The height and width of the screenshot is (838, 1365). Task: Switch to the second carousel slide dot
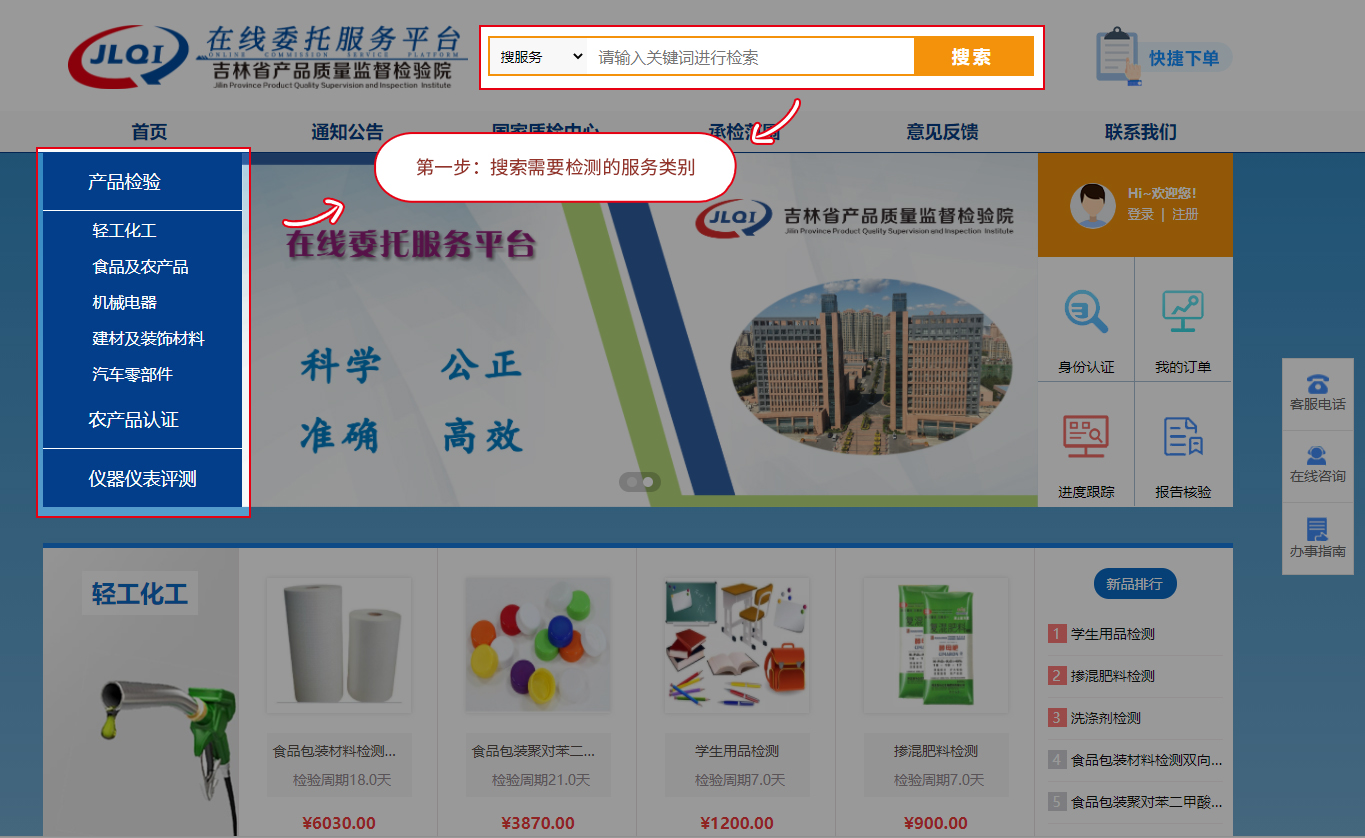(x=649, y=482)
